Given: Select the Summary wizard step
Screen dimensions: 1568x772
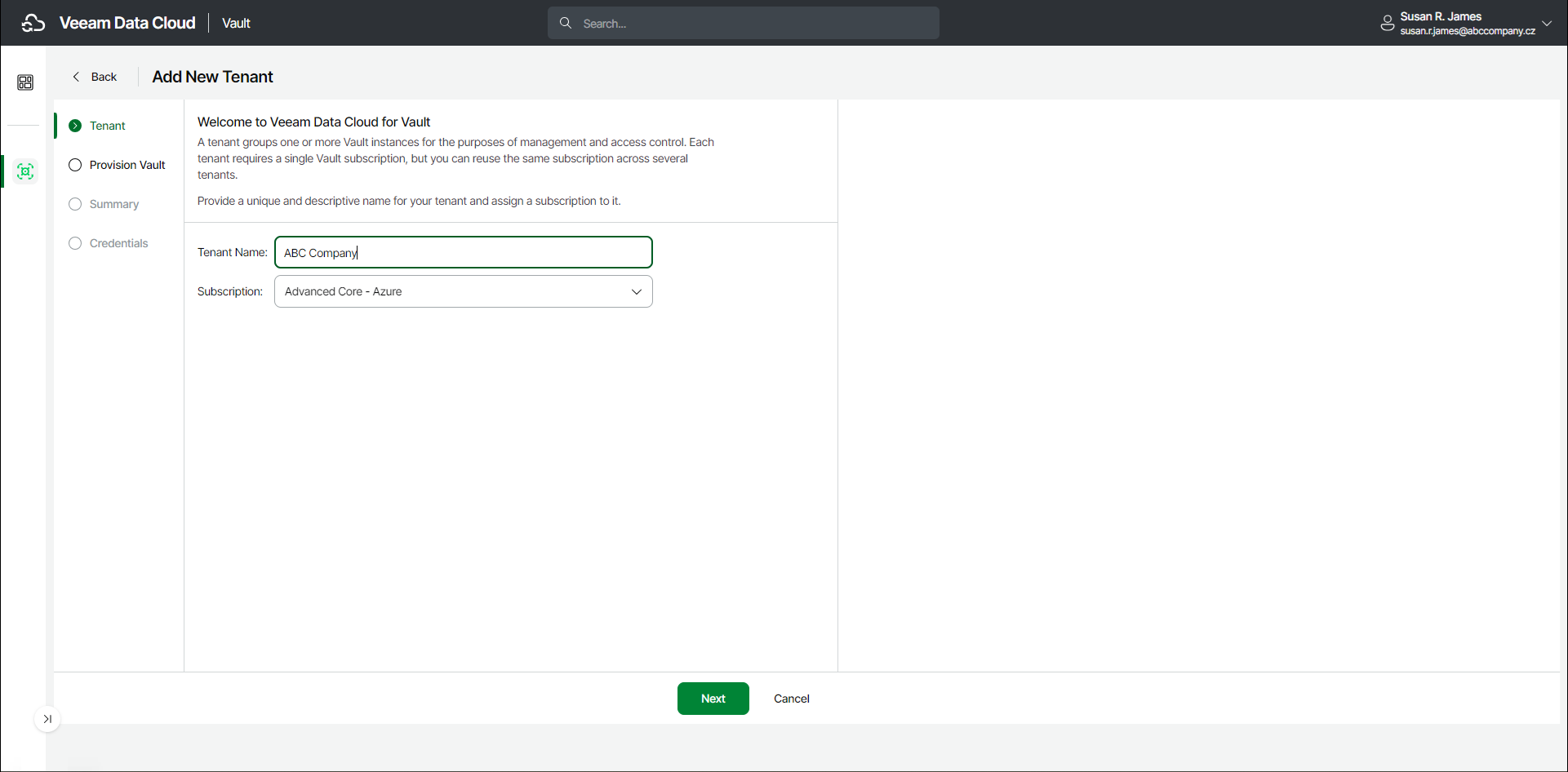Looking at the screenshot, I should (x=104, y=204).
